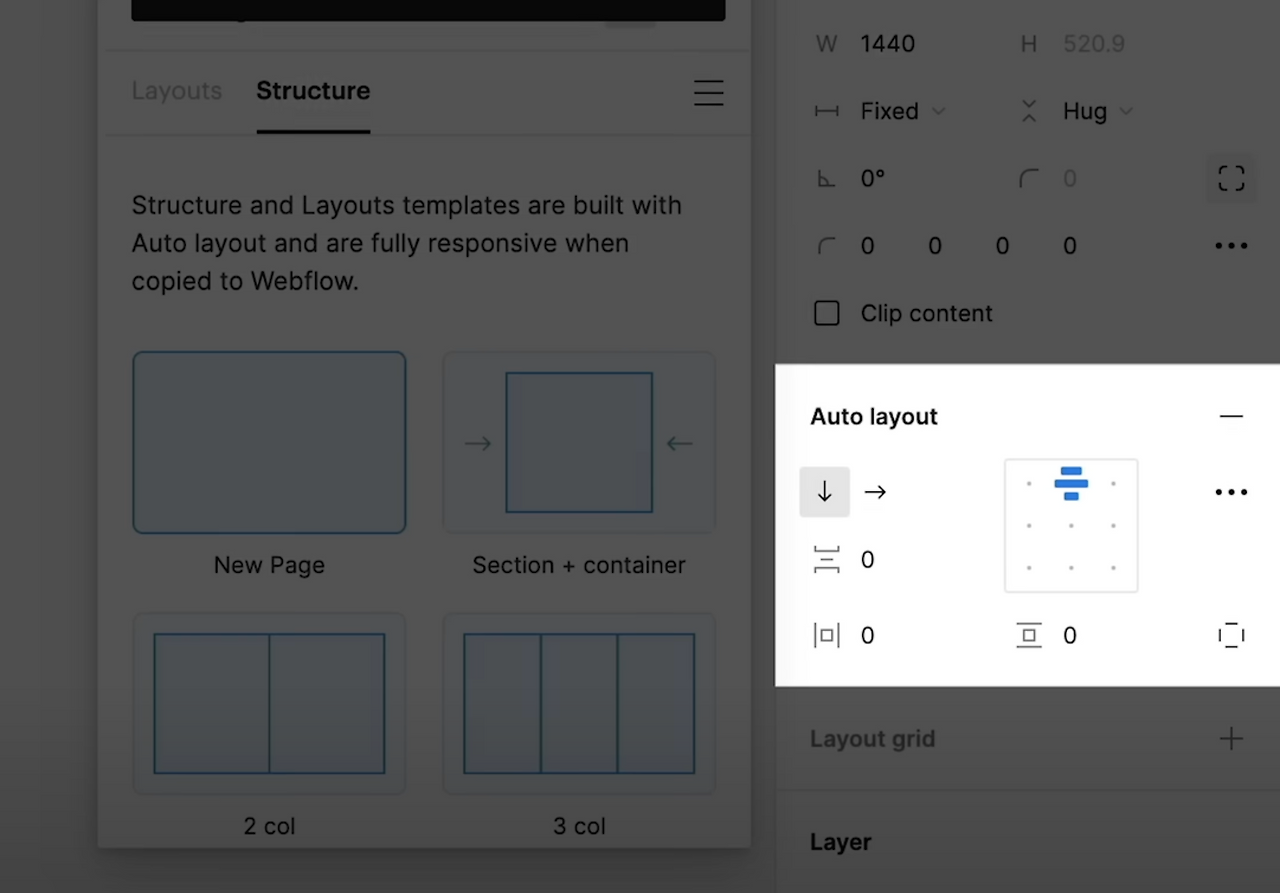Insert the New Page template
The height and width of the screenshot is (893, 1280).
pos(269,442)
